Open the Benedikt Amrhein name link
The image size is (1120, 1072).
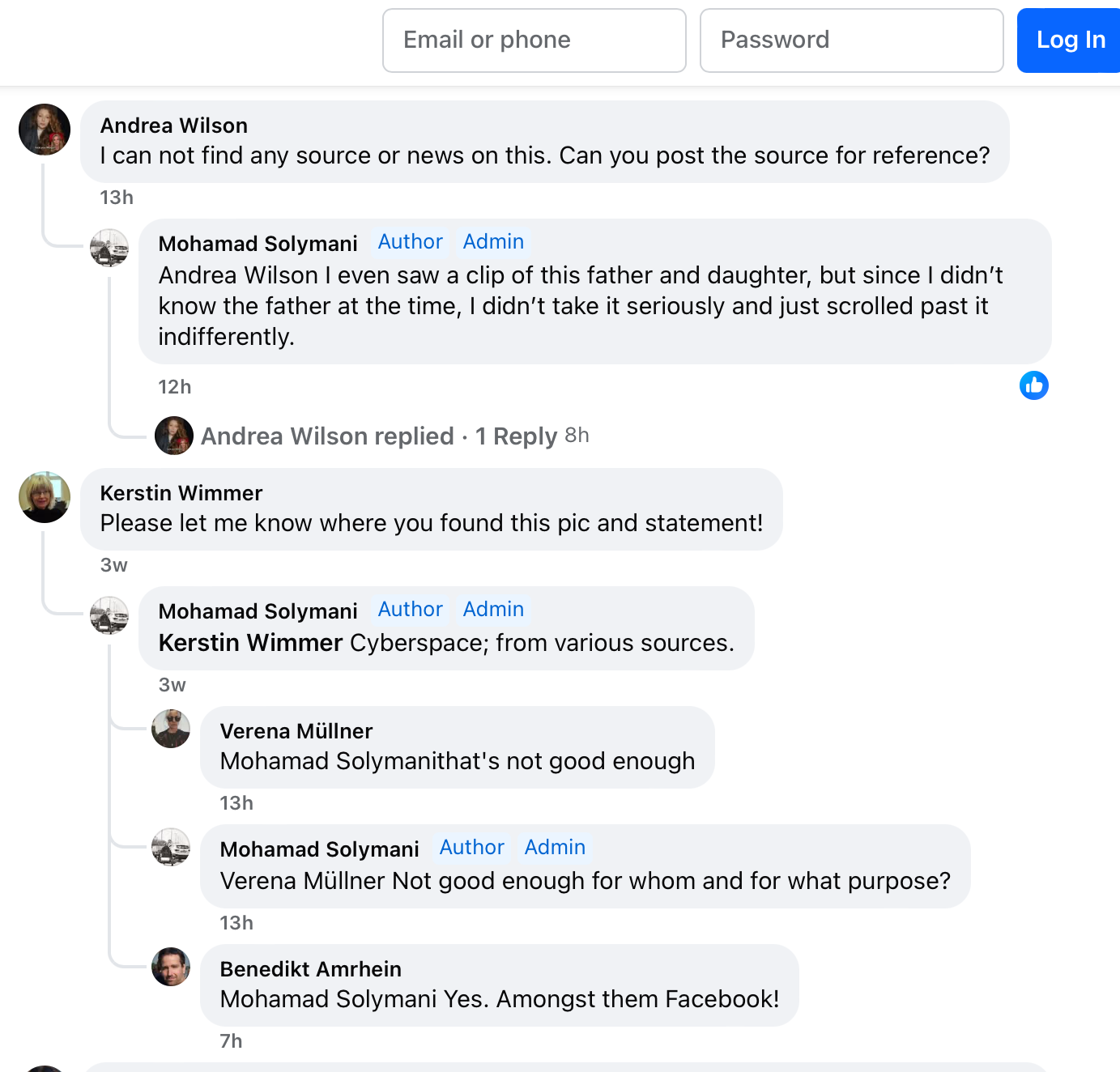[311, 969]
